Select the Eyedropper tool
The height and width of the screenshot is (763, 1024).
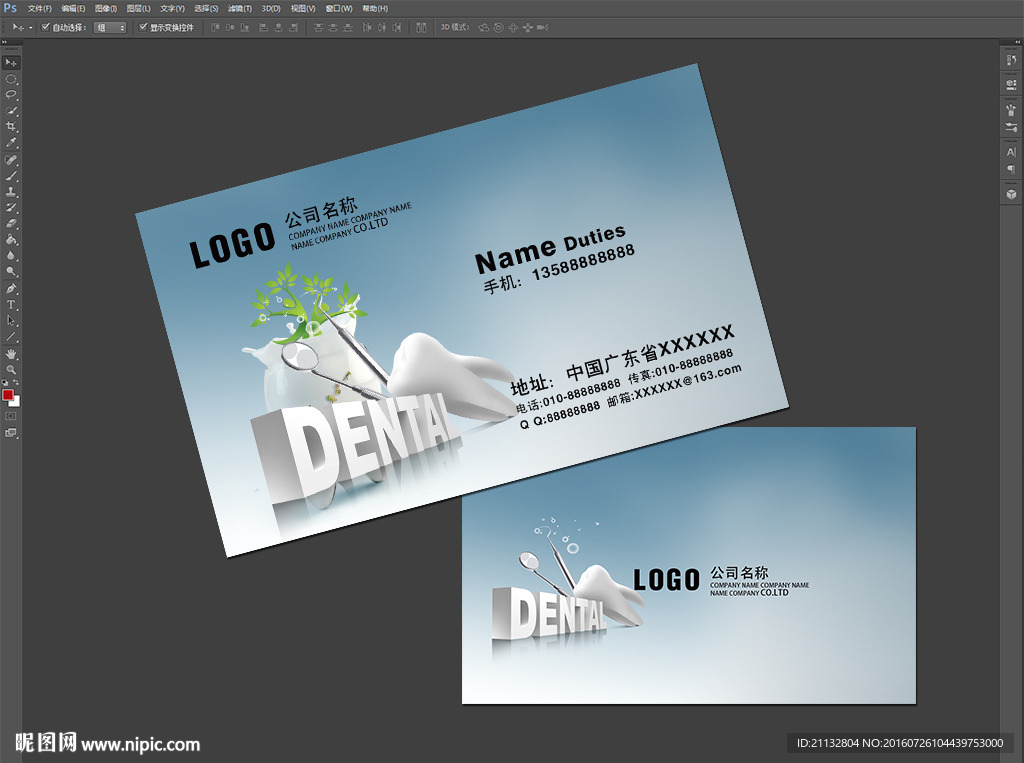[x=11, y=143]
